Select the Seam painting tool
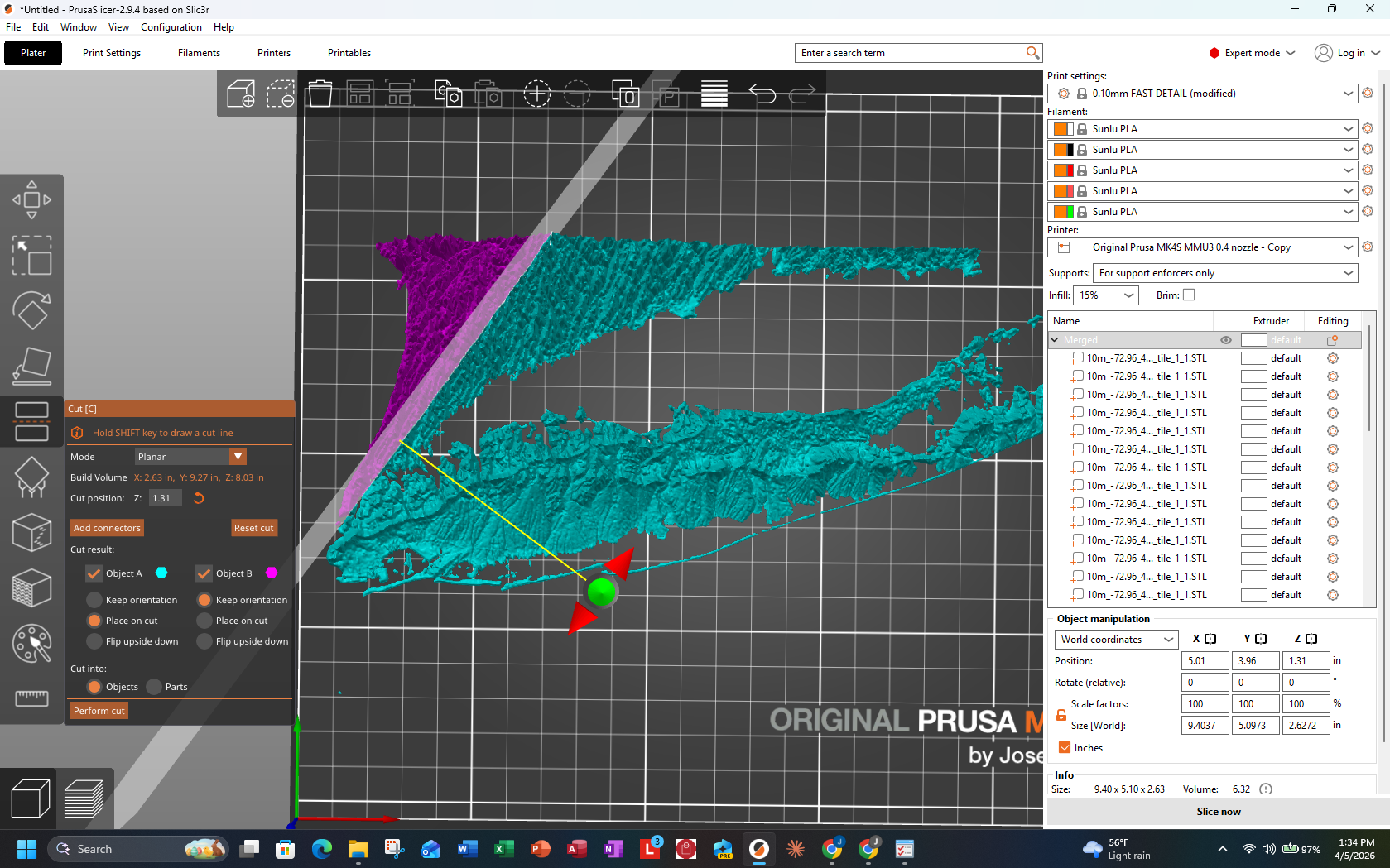The width and height of the screenshot is (1390, 868). click(31, 533)
